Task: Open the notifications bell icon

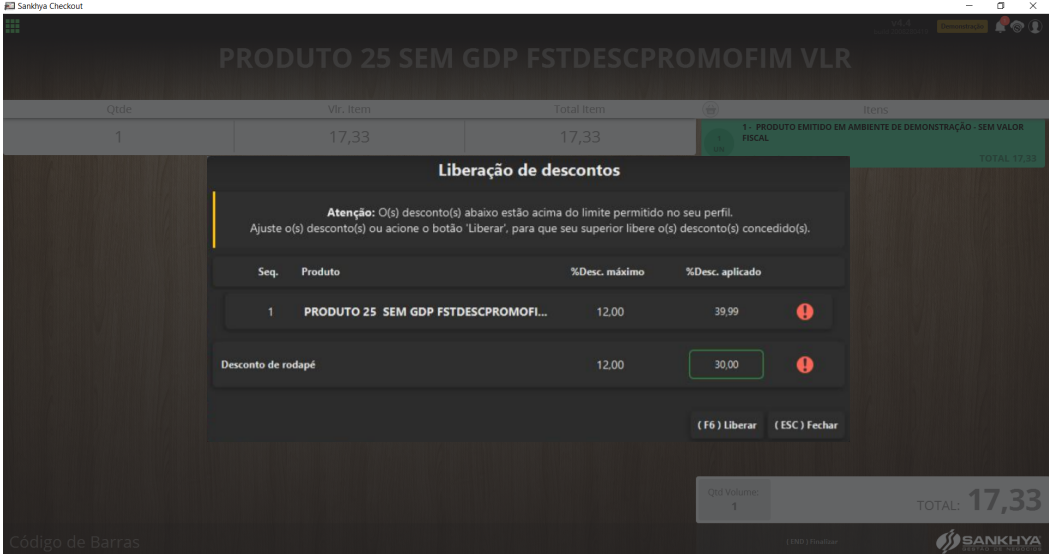Action: pyautogui.click(x=1000, y=26)
